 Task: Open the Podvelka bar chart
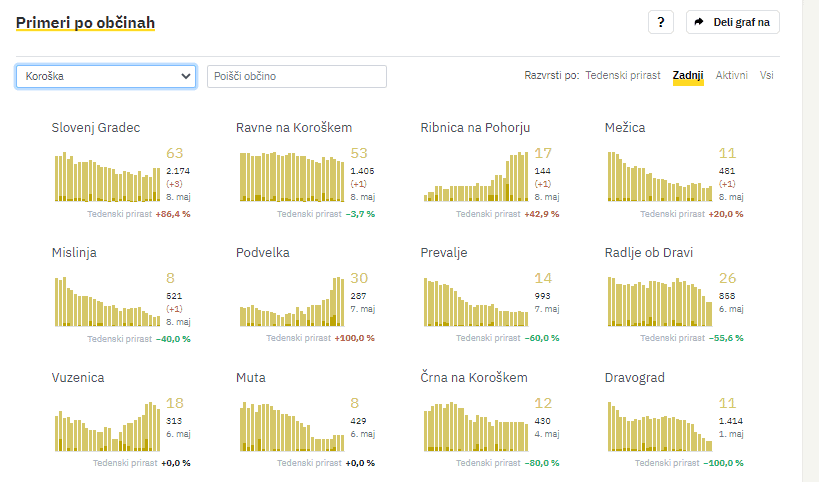tap(291, 302)
